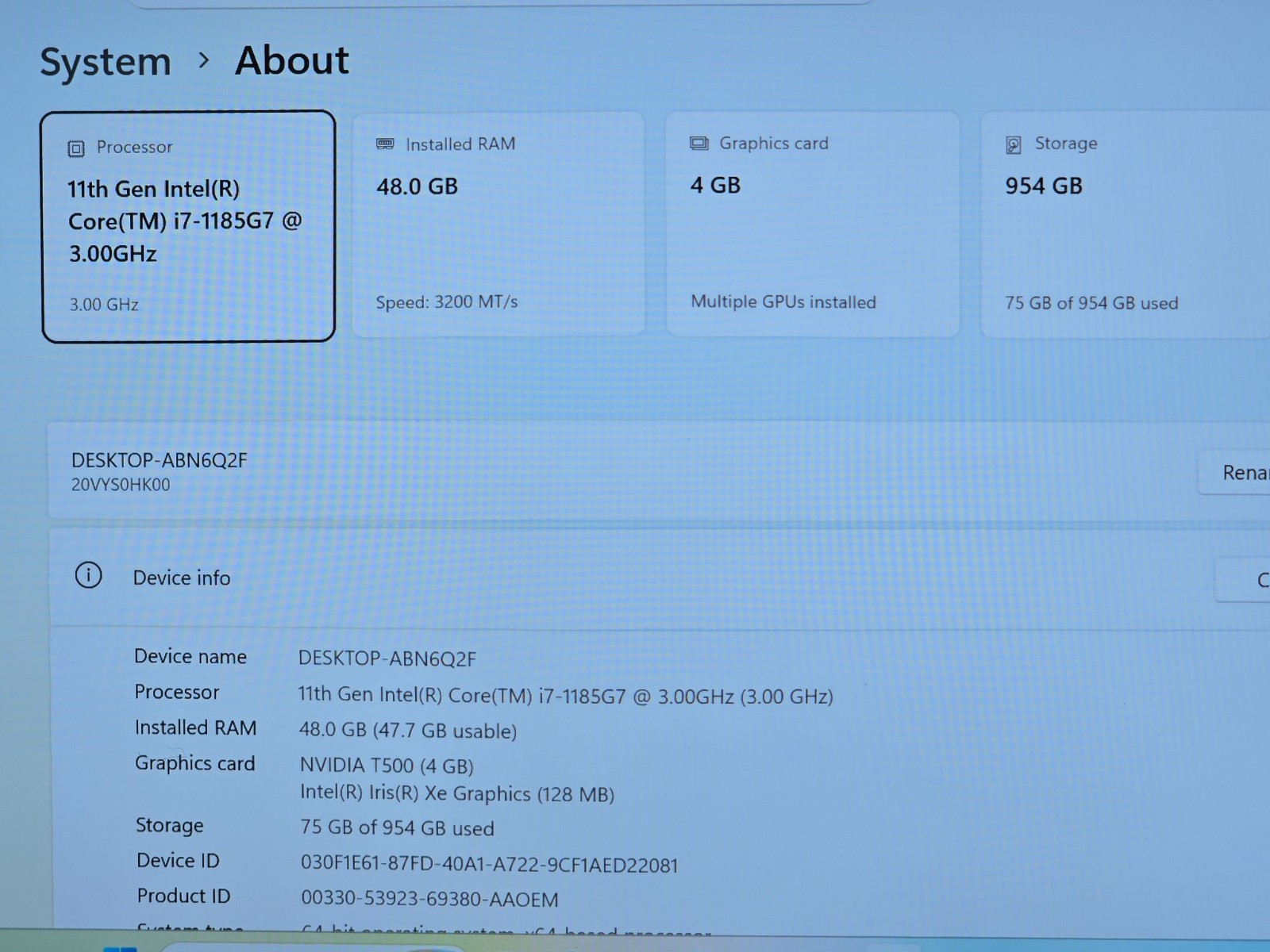The image size is (1270, 952).
Task: Click the Storage drive icon
Action: click(x=1014, y=144)
